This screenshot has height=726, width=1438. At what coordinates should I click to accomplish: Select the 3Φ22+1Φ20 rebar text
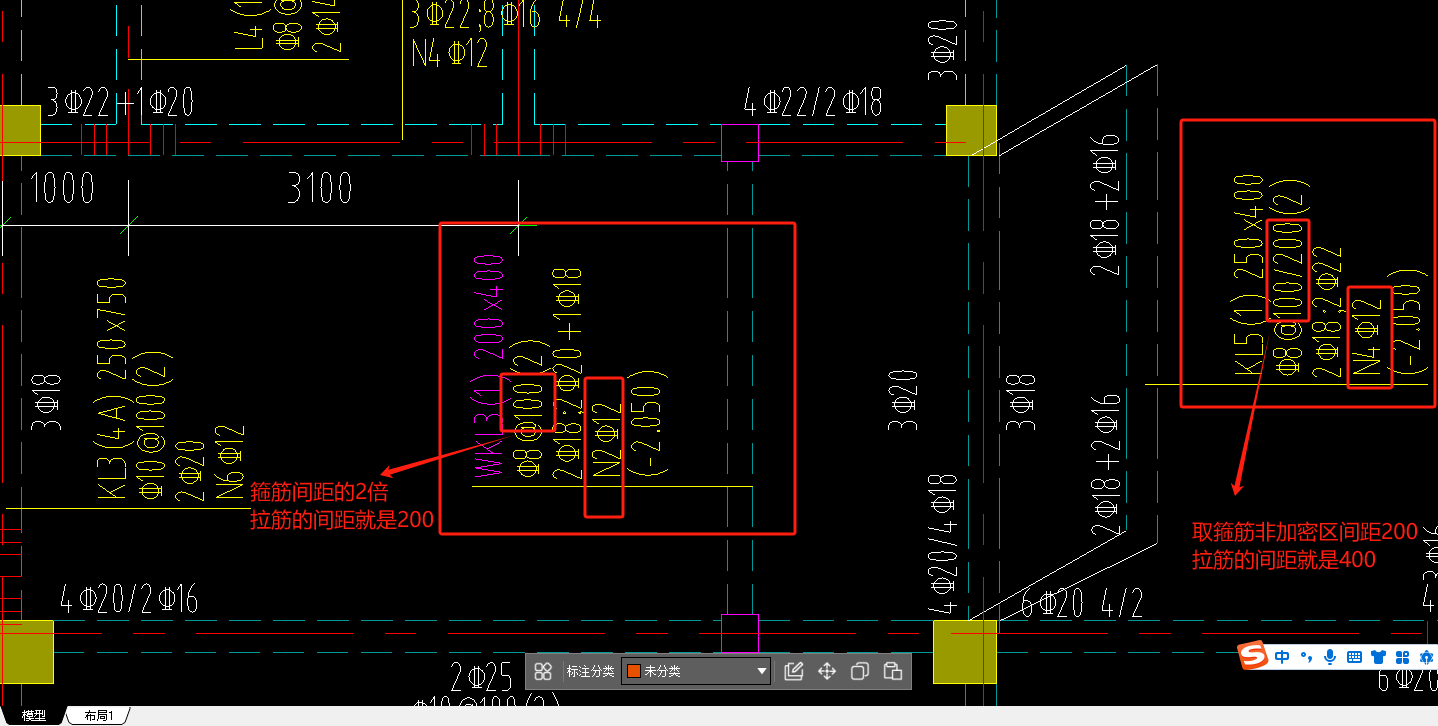(120, 101)
